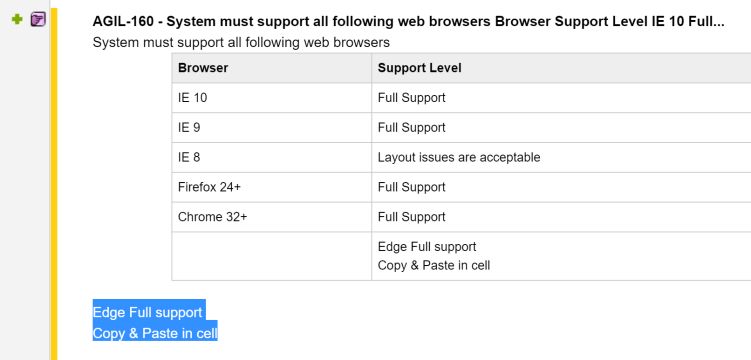Select Full Support cell in Firefox row
The image size is (751, 360).
[x=561, y=187]
